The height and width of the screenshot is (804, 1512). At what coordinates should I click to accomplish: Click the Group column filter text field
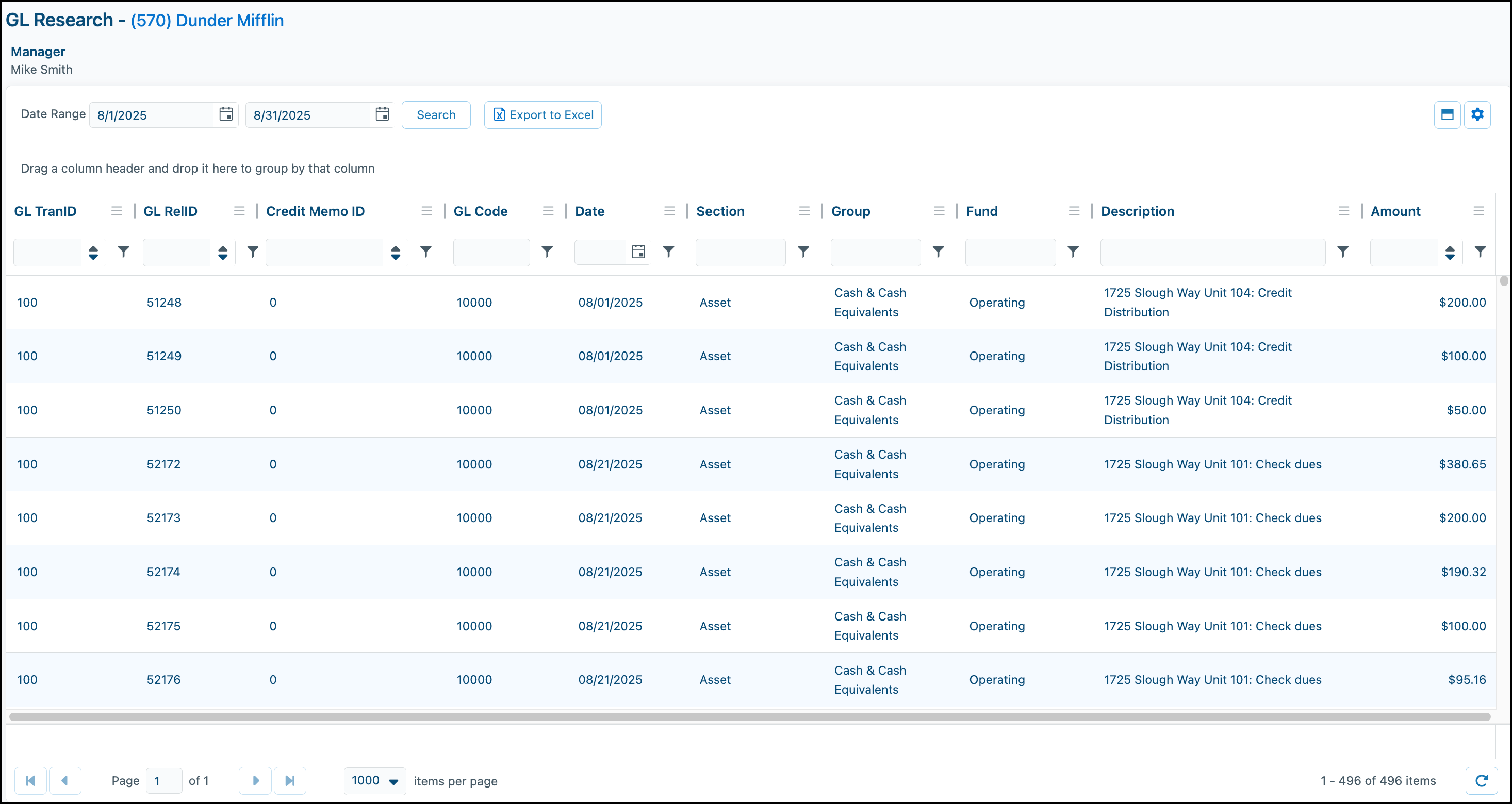(x=875, y=252)
